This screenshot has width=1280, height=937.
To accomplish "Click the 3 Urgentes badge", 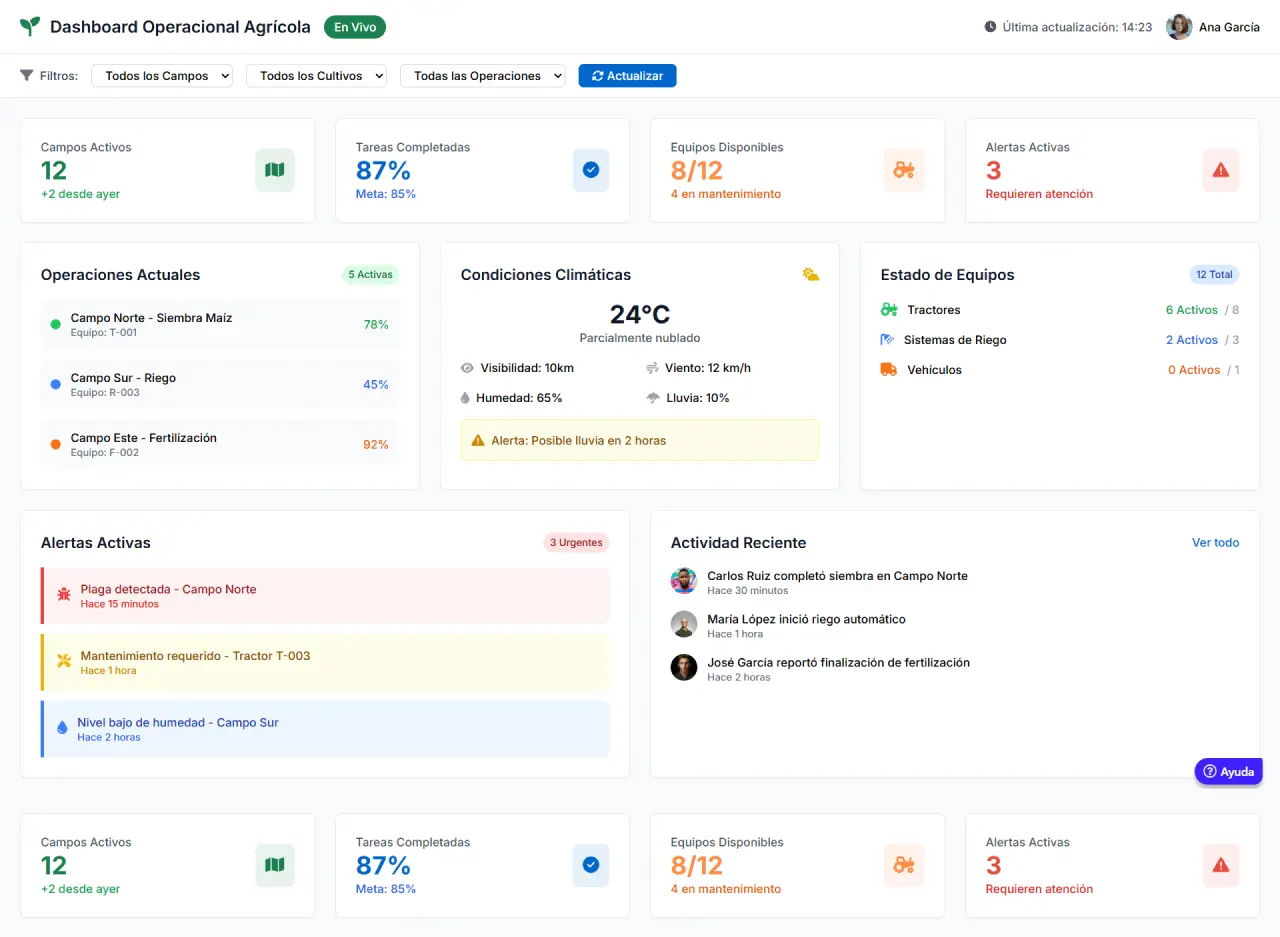I will 576,542.
